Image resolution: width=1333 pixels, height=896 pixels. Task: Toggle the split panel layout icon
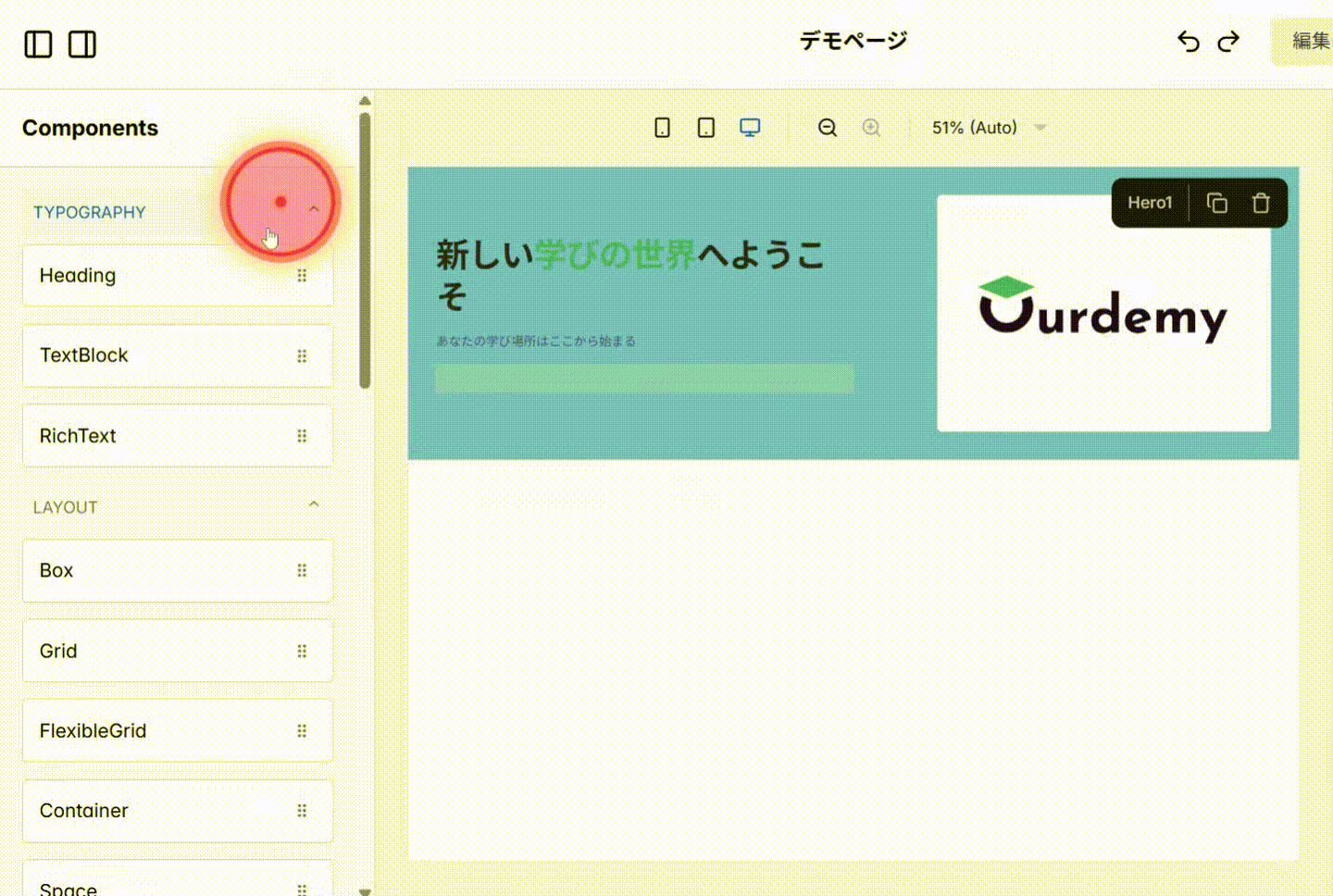82,44
